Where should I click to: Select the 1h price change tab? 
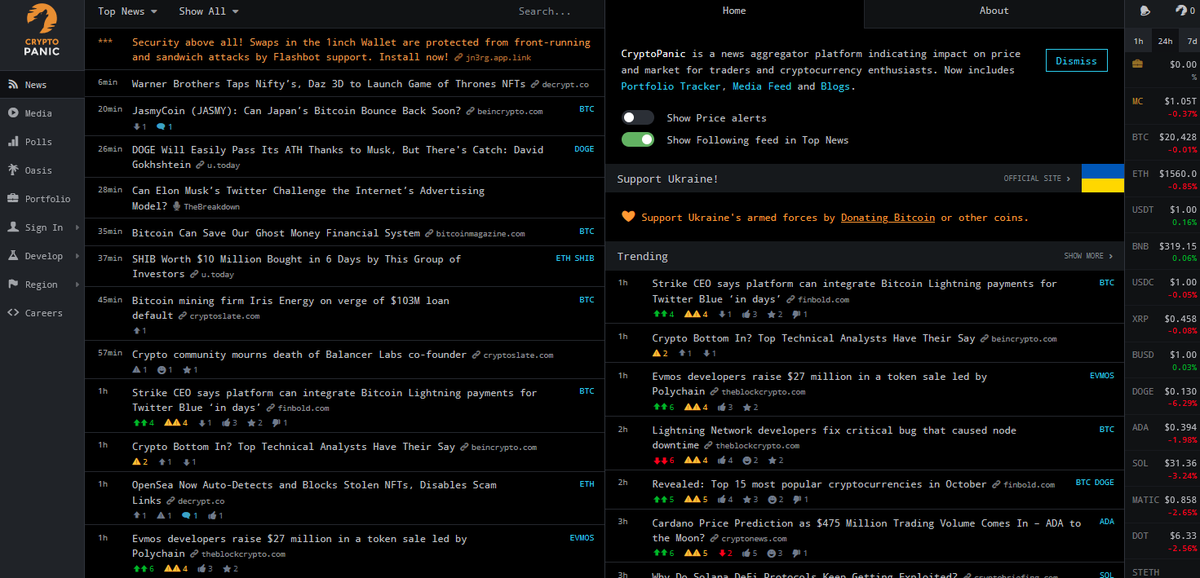(1138, 41)
